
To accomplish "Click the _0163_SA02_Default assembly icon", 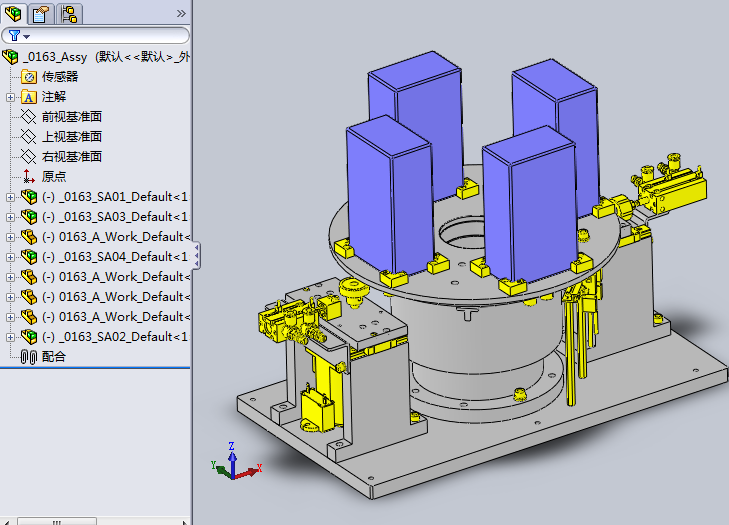I will [x=29, y=337].
